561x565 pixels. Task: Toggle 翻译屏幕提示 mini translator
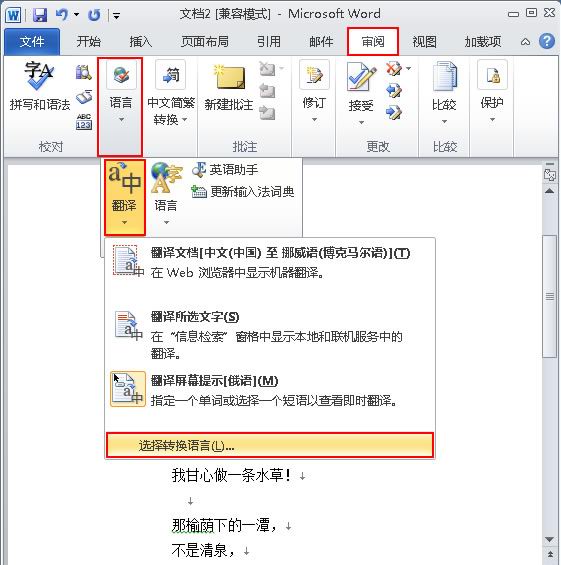[270, 390]
